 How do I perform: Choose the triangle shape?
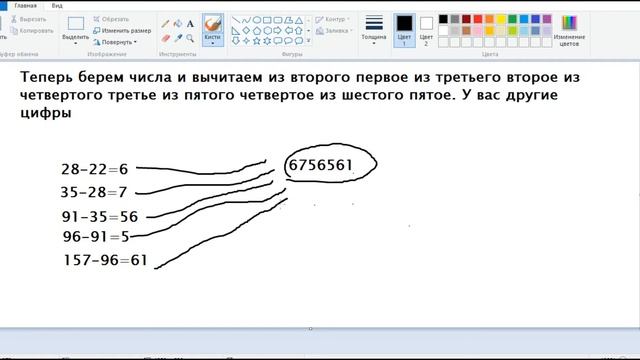pyautogui.click(x=299, y=20)
